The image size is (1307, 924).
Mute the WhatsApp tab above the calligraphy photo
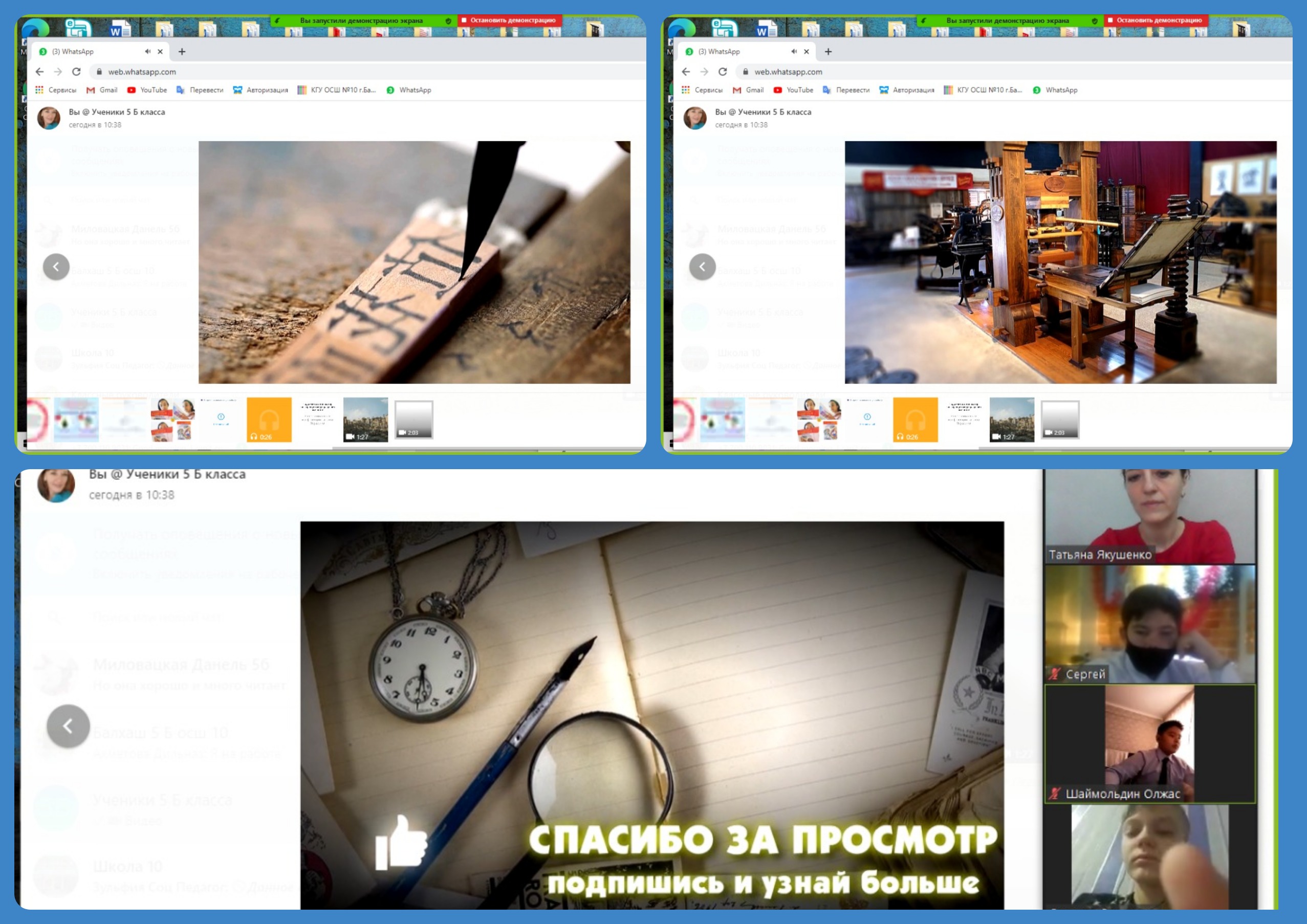tap(147, 52)
